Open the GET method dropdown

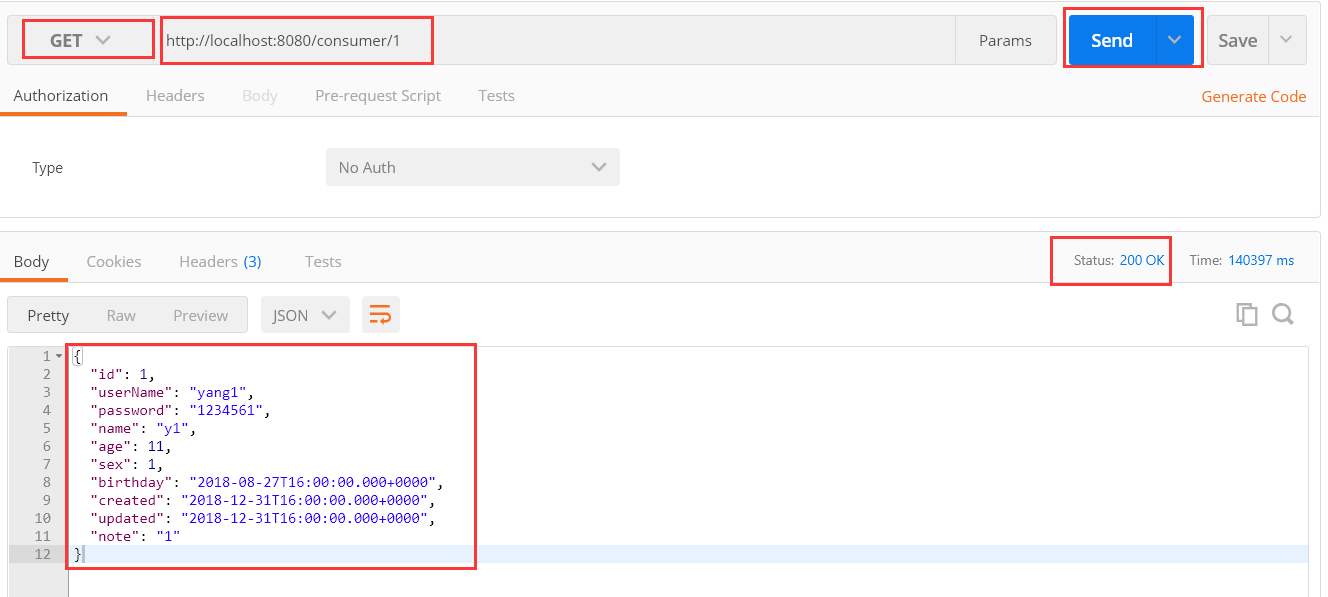pyautogui.click(x=80, y=41)
